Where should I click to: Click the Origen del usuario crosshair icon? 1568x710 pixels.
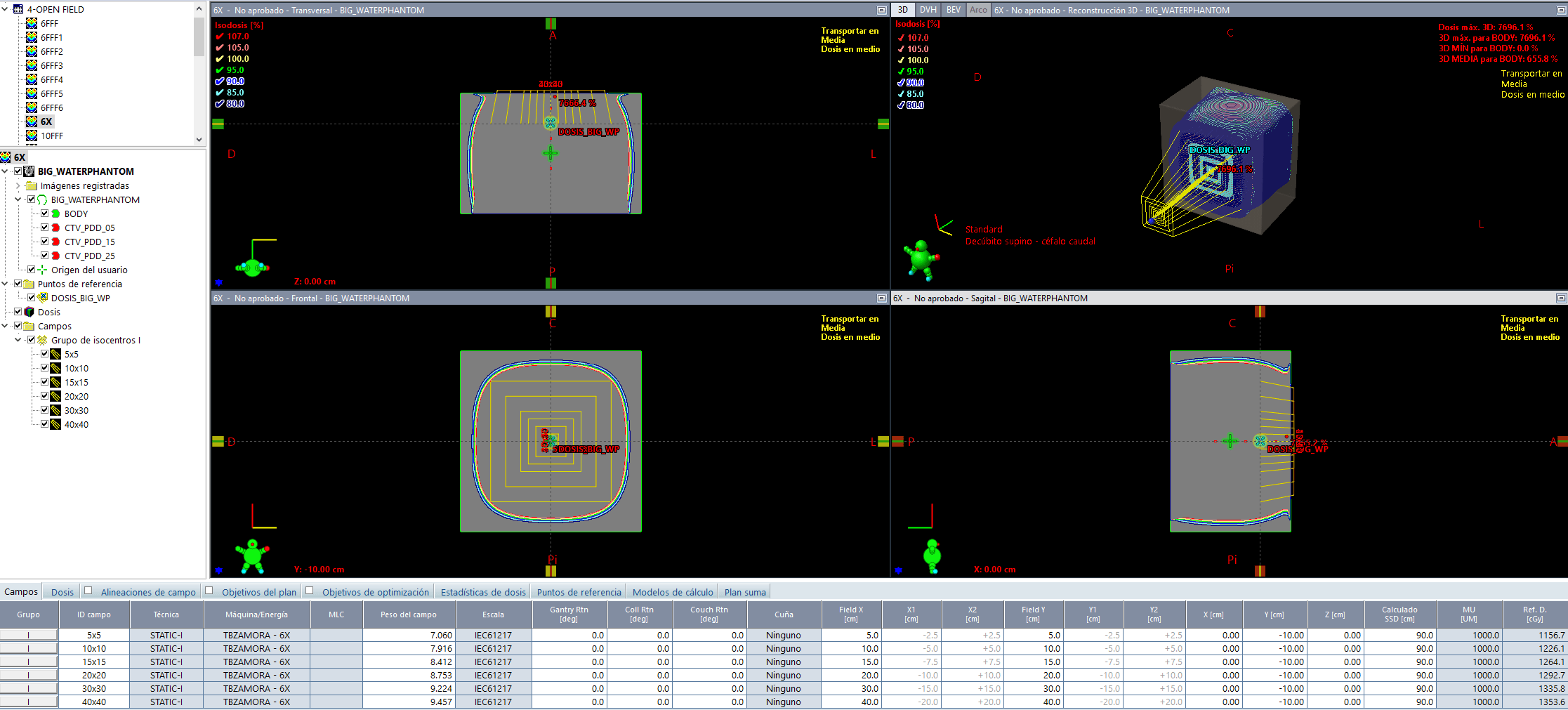click(42, 270)
